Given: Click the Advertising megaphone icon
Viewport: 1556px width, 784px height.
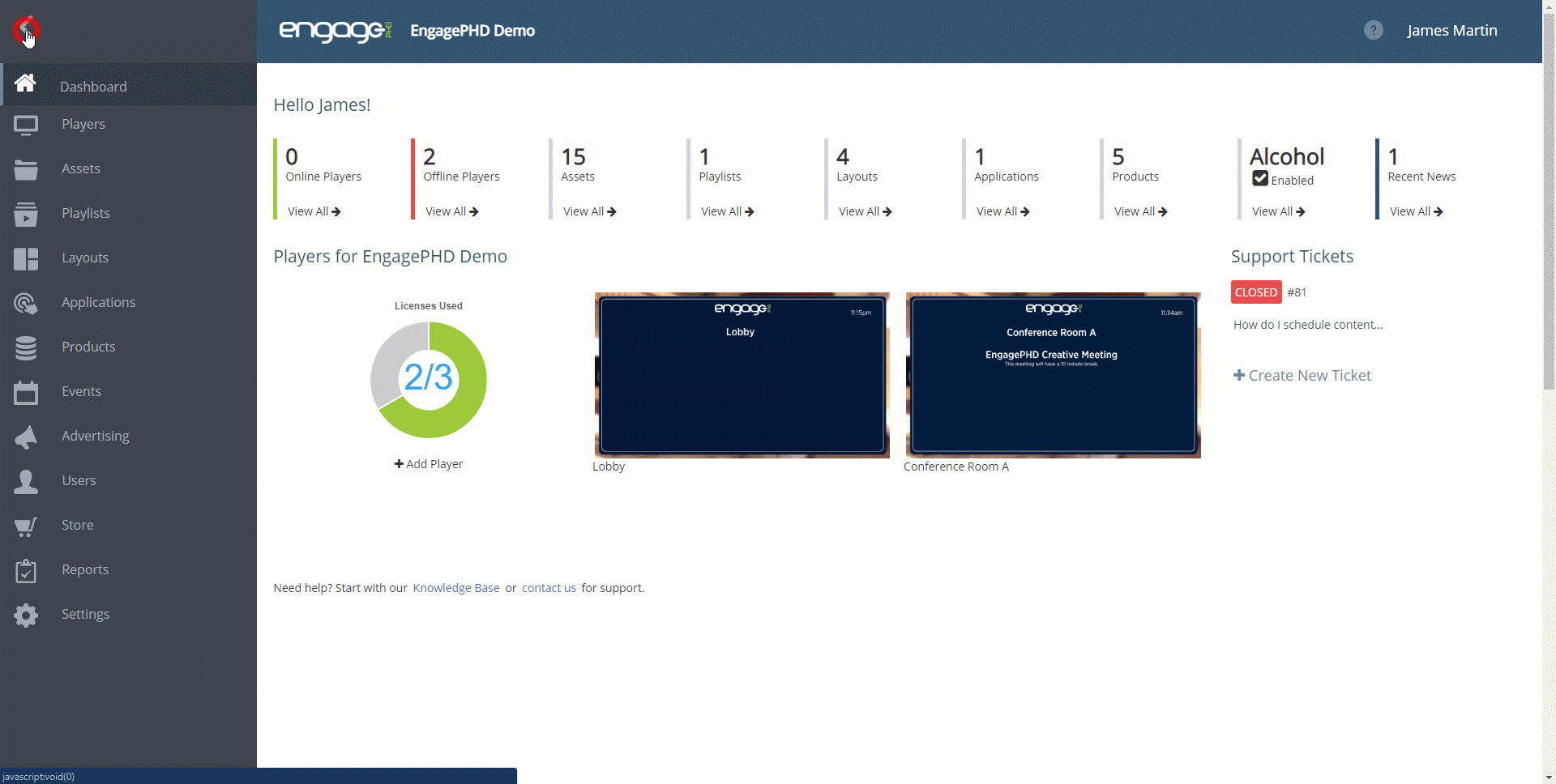Looking at the screenshot, I should [x=26, y=437].
